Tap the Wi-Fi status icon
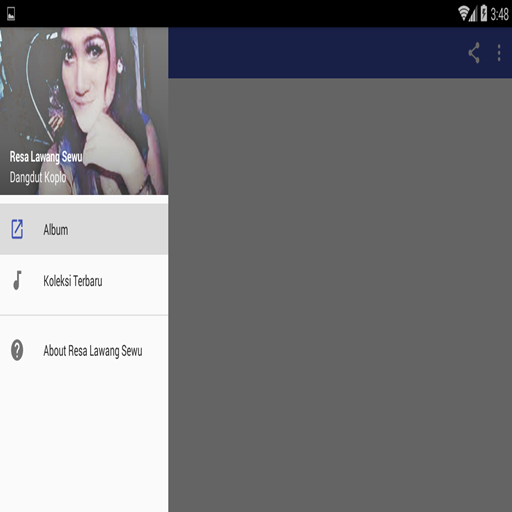The width and height of the screenshot is (512, 512). [x=463, y=13]
